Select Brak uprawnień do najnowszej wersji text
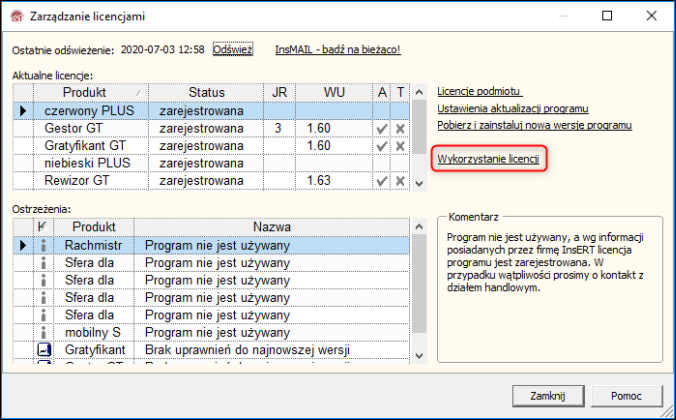The image size is (676, 420). tap(247, 350)
